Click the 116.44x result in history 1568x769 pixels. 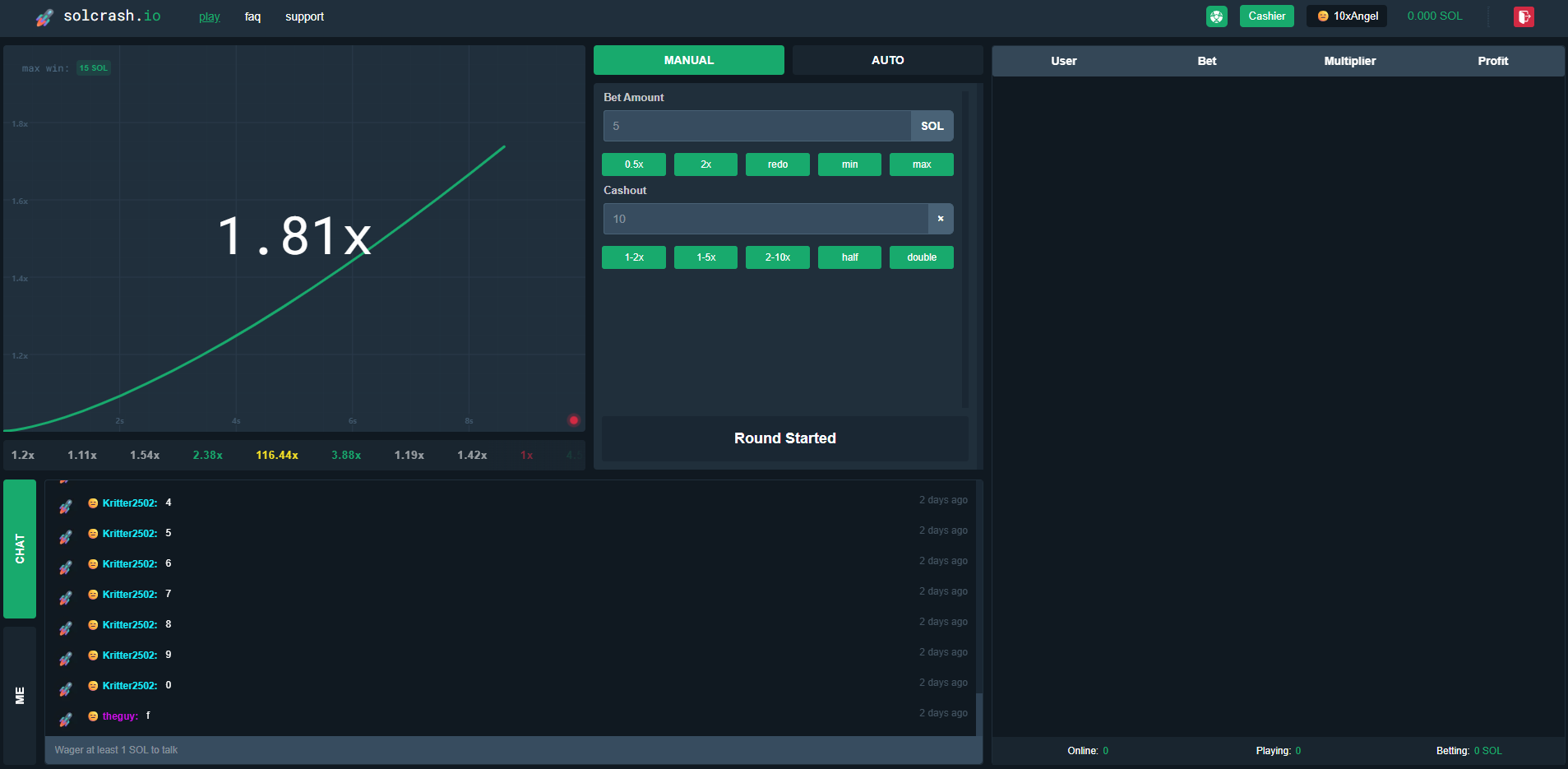pyautogui.click(x=276, y=455)
